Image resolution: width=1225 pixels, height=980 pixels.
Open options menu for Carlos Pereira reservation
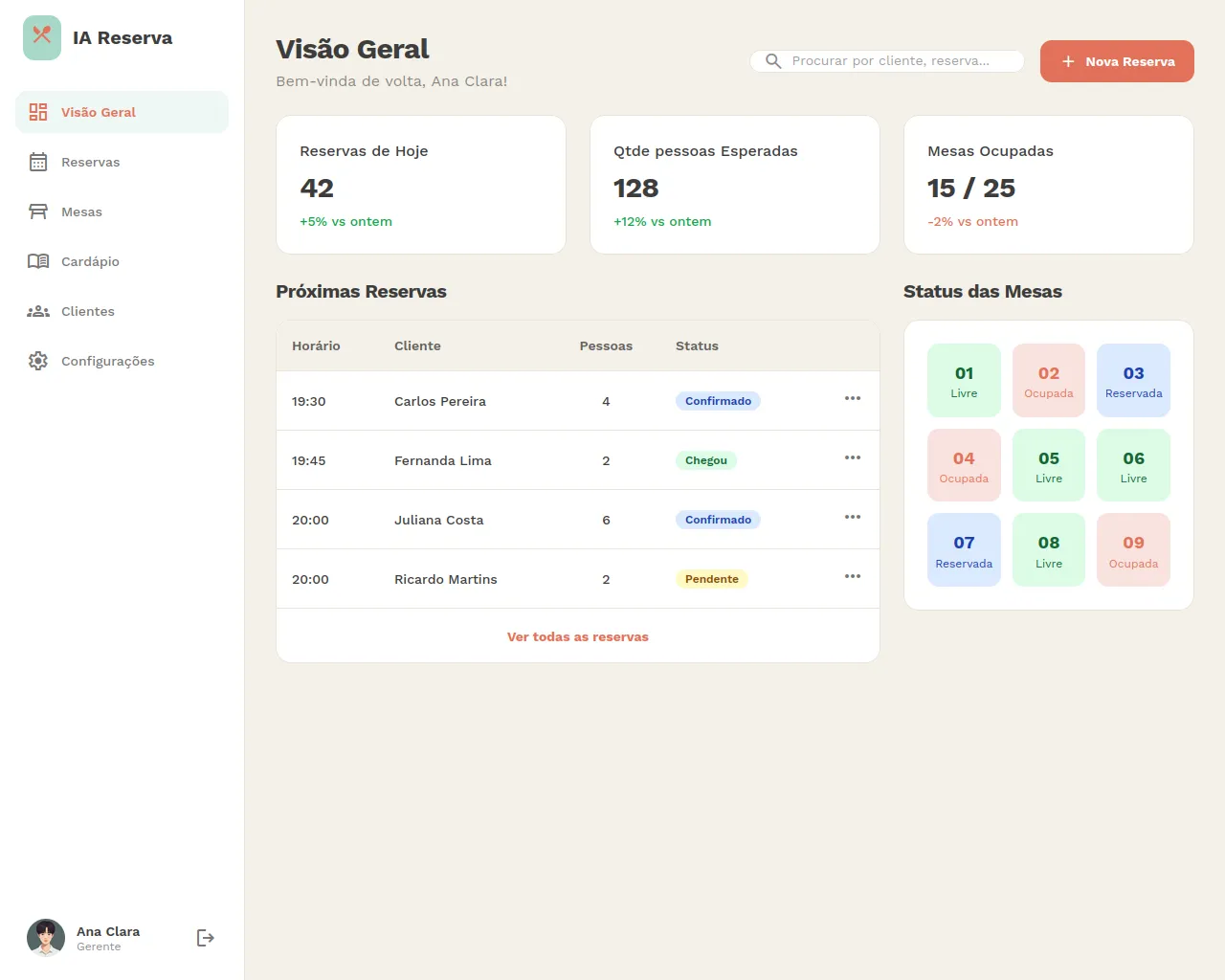tap(852, 399)
